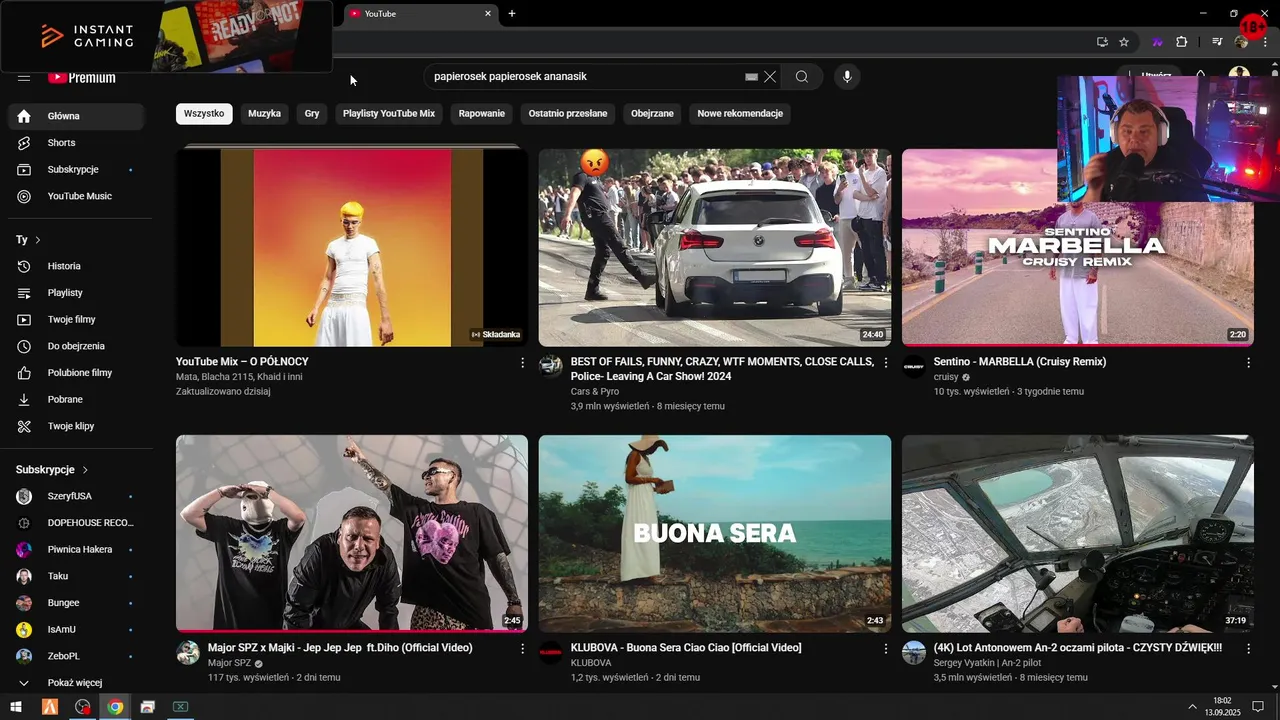Expand the Subskrypcje section header
Viewport: 1280px width, 720px height.
pos(53,470)
